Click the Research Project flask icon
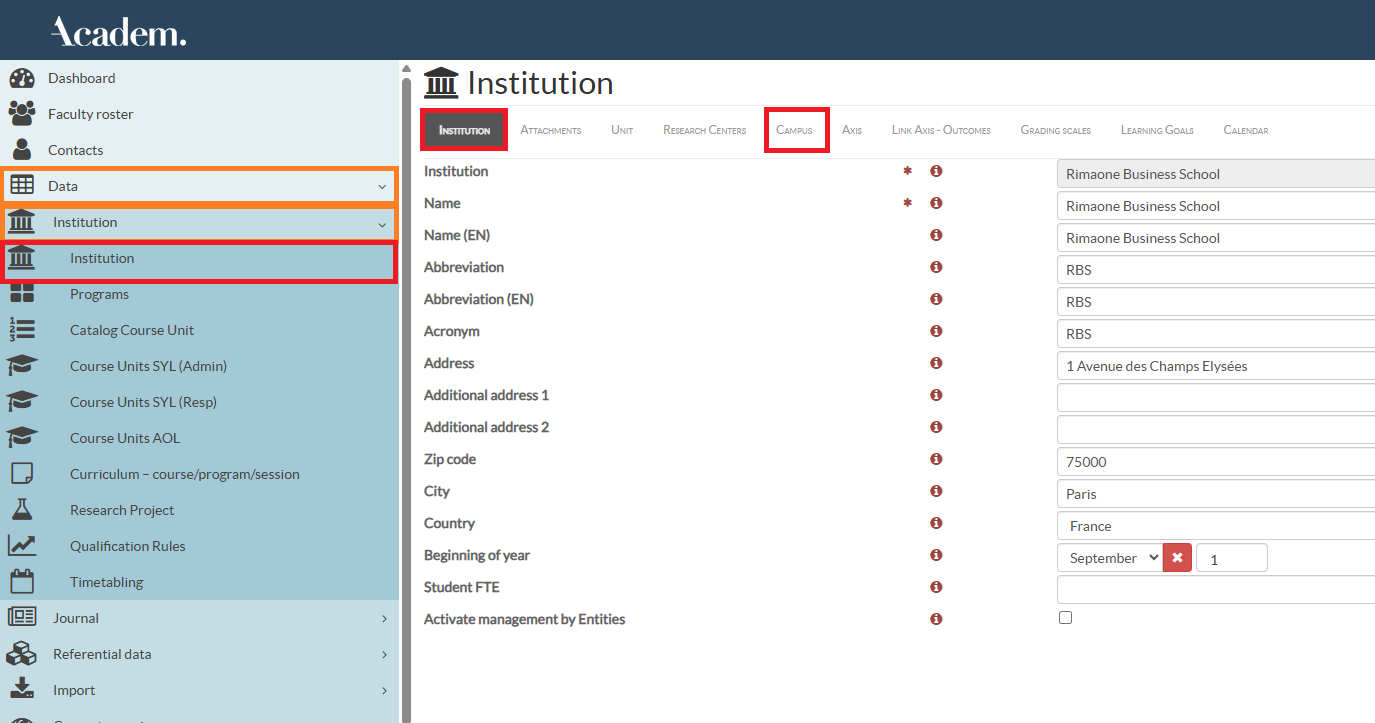Viewport: 1375px width, 723px height. (x=21, y=510)
